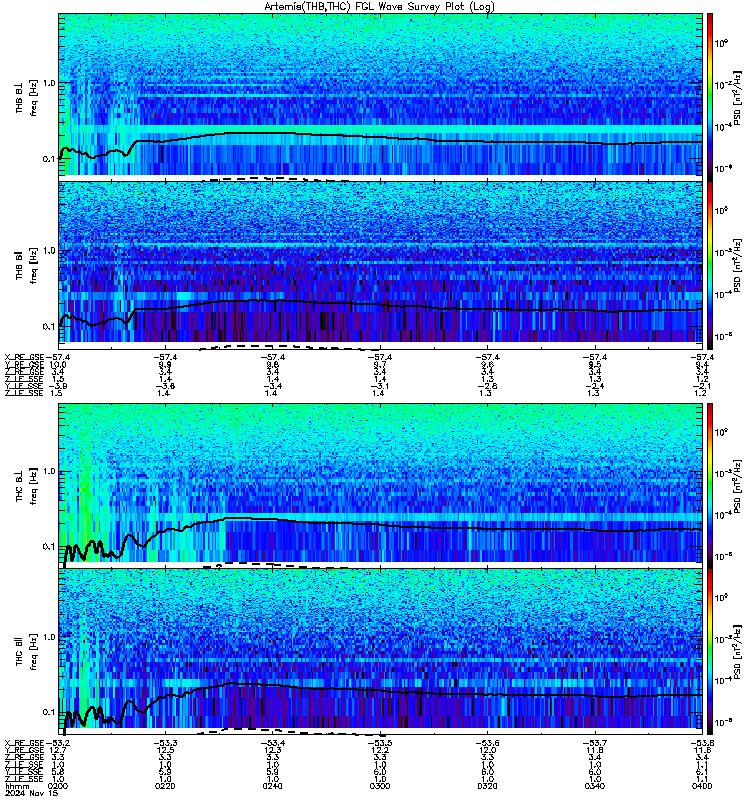Screen dimensions: 750x800
Task: Select the -53.8 X position value for THC
Action: tap(702, 743)
